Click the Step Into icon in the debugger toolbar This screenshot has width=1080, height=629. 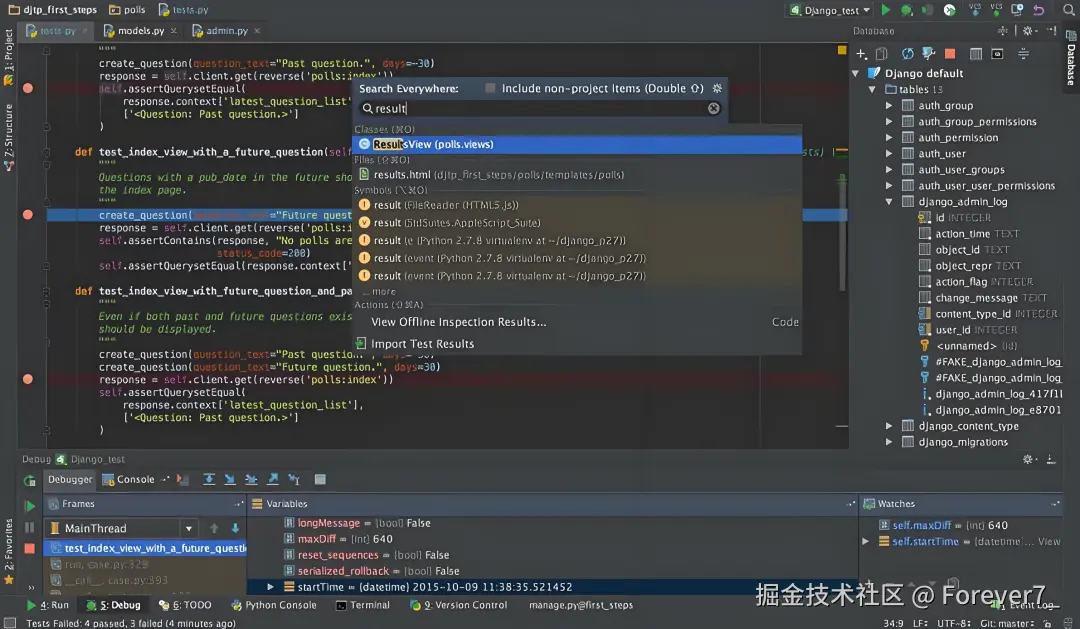(x=230, y=480)
